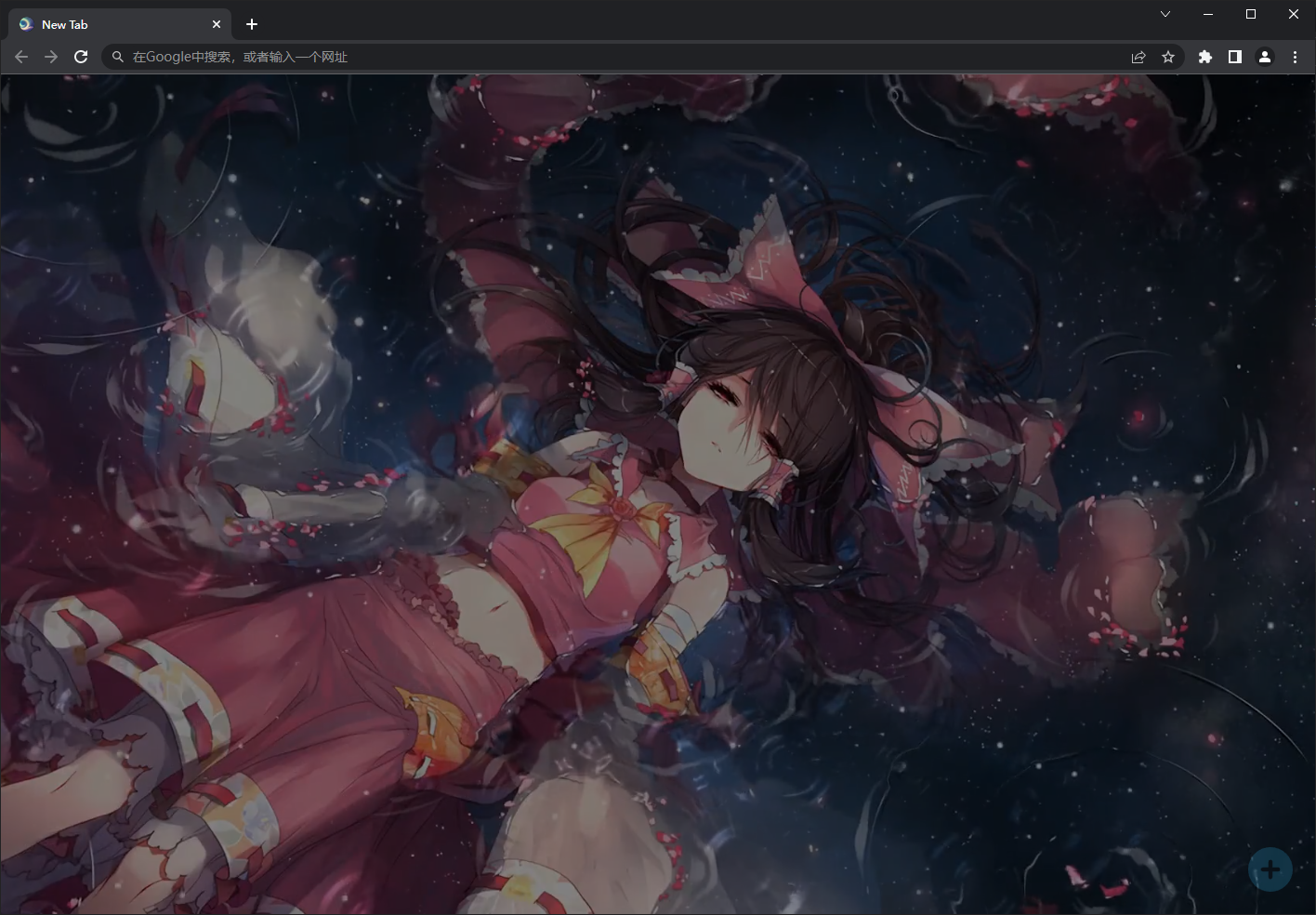Select the New Tab tab
Image resolution: width=1316 pixels, height=915 pixels.
pyautogui.click(x=120, y=24)
